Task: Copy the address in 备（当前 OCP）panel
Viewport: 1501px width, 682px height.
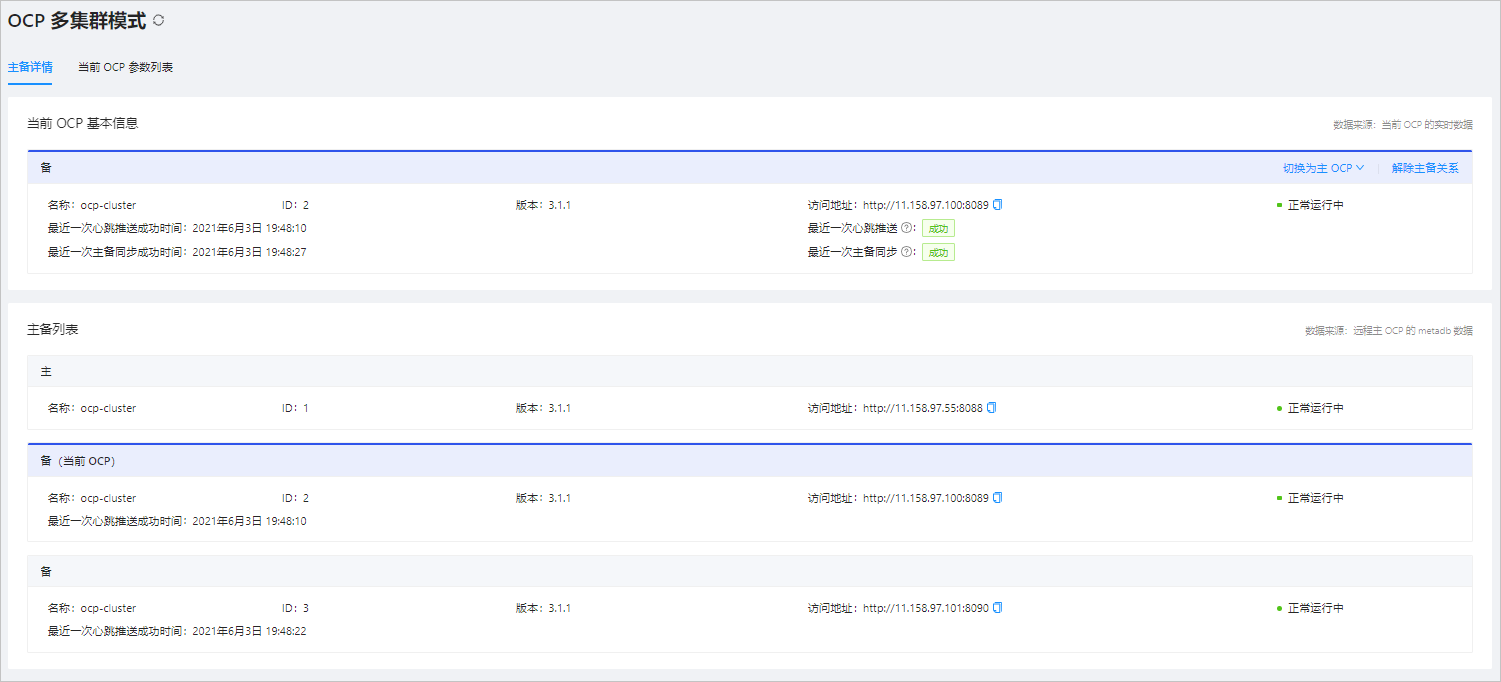Action: 997,498
